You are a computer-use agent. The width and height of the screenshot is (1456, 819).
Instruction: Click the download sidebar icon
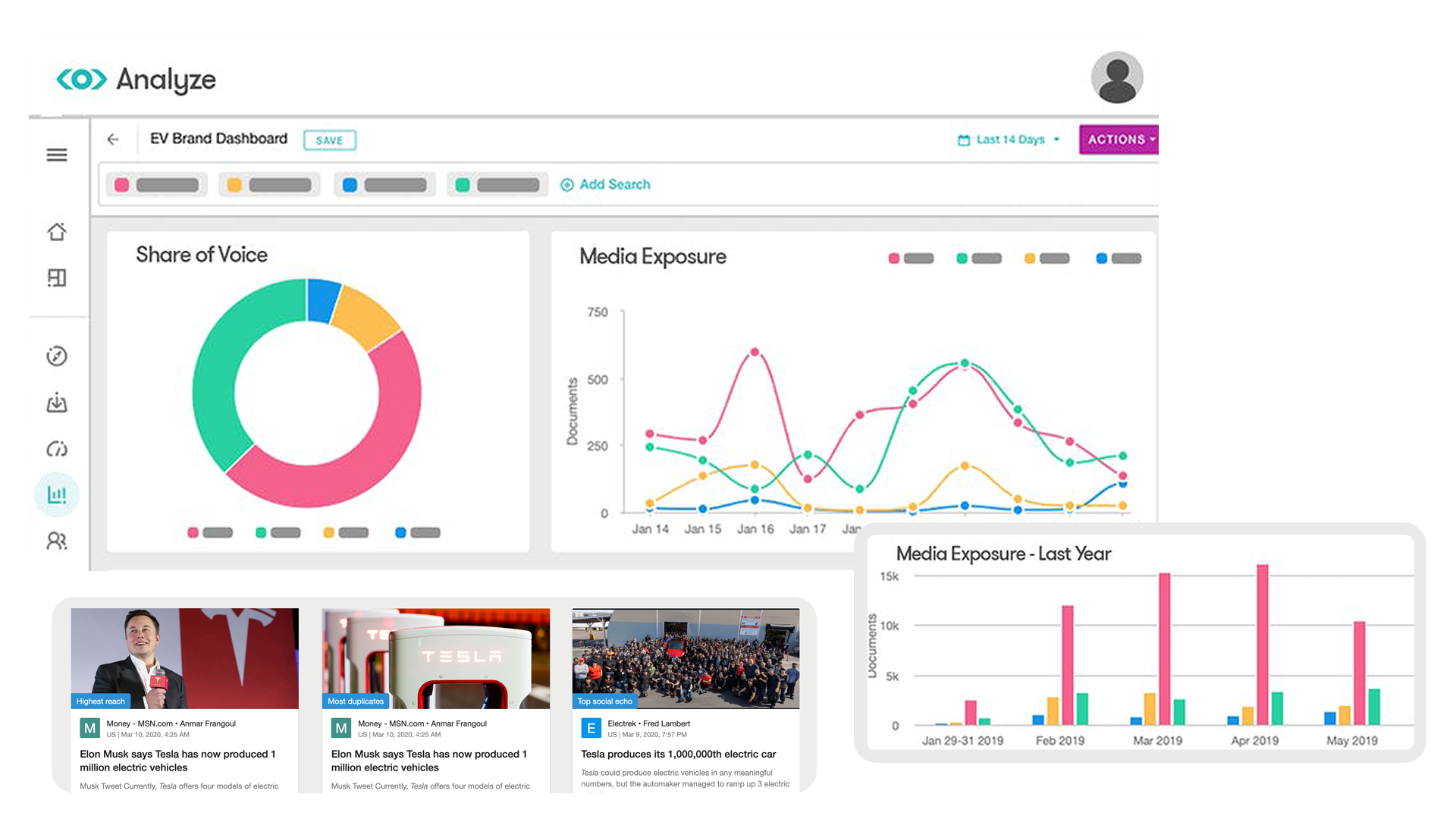point(56,403)
